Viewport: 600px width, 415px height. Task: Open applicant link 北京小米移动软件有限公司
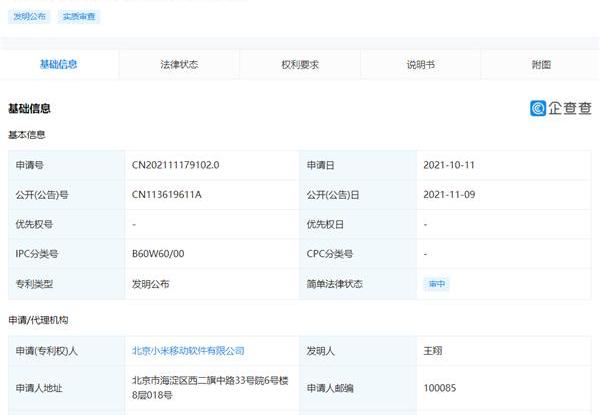(188, 351)
